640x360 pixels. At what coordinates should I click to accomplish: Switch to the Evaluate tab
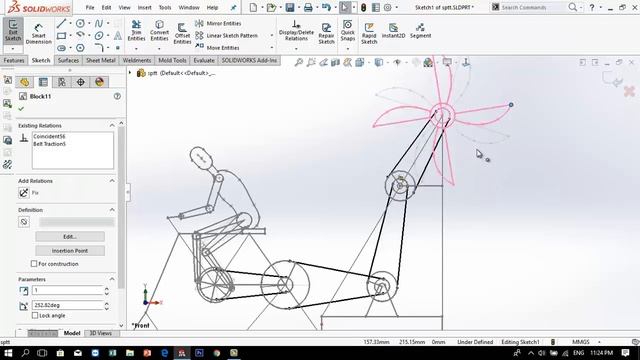click(204, 60)
